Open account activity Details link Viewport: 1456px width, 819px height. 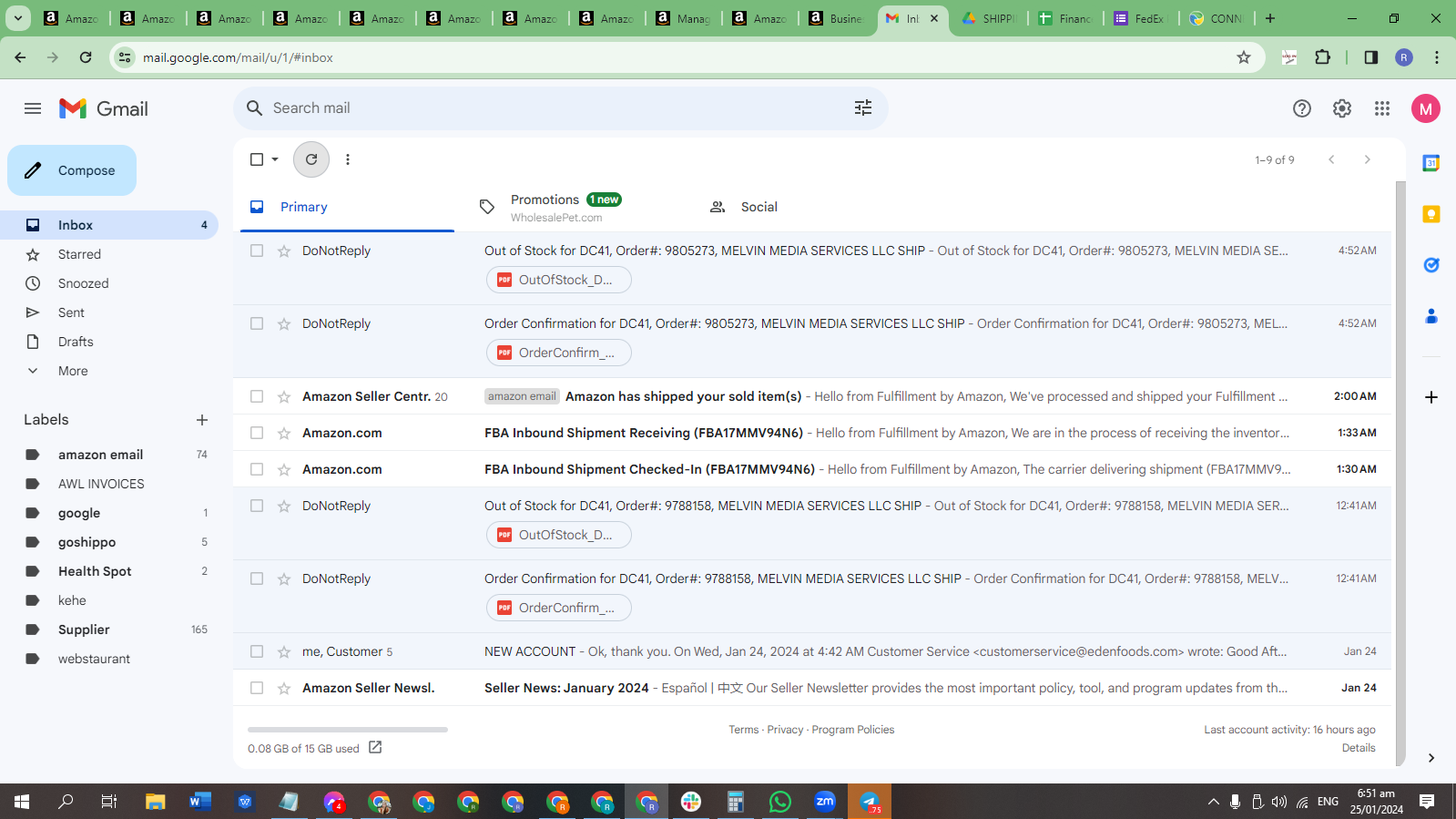coord(1359,748)
